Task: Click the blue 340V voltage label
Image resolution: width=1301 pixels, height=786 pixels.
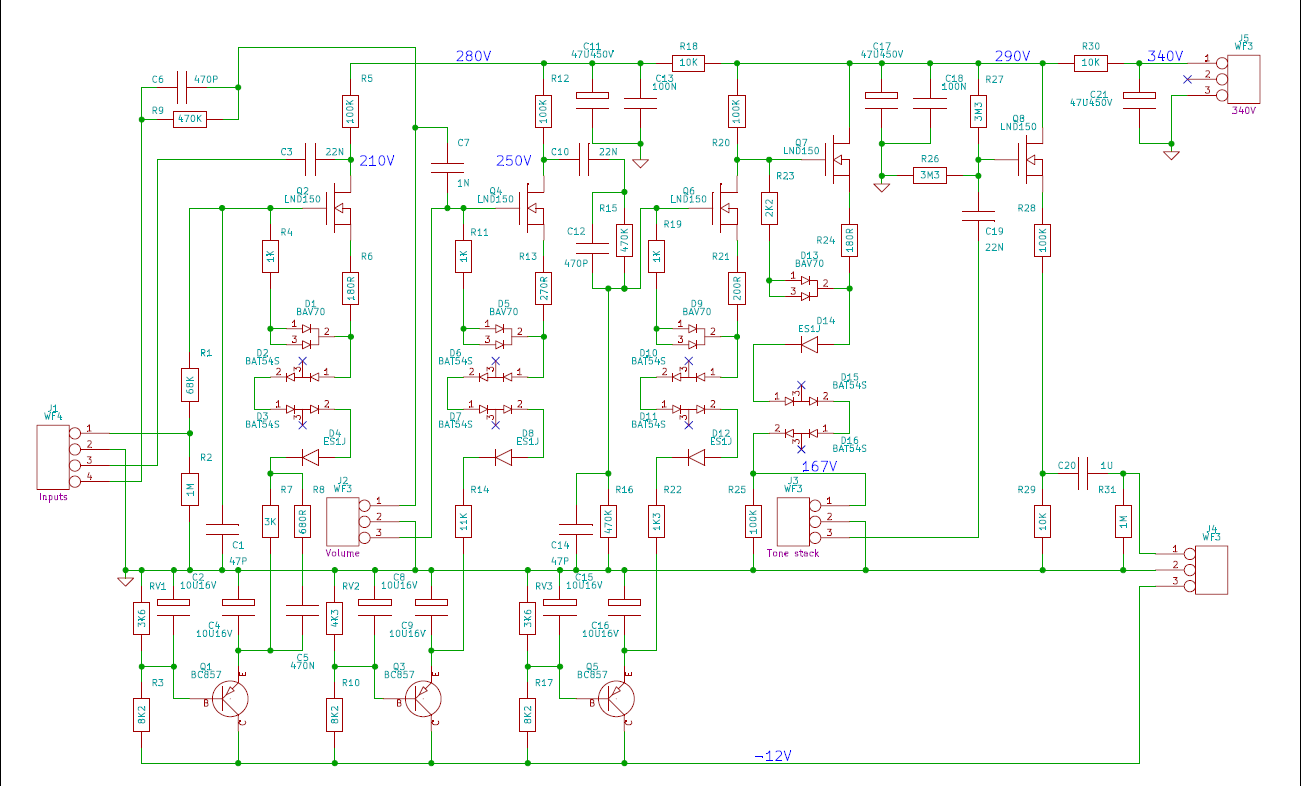Action: pyautogui.click(x=1165, y=56)
